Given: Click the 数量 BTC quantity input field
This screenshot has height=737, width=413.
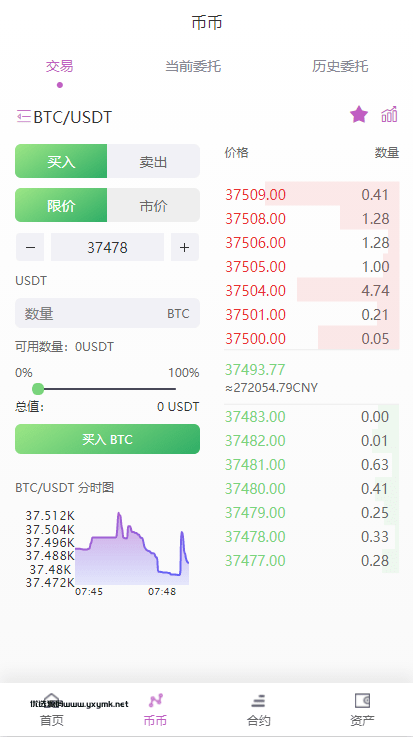Looking at the screenshot, I should (x=108, y=313).
